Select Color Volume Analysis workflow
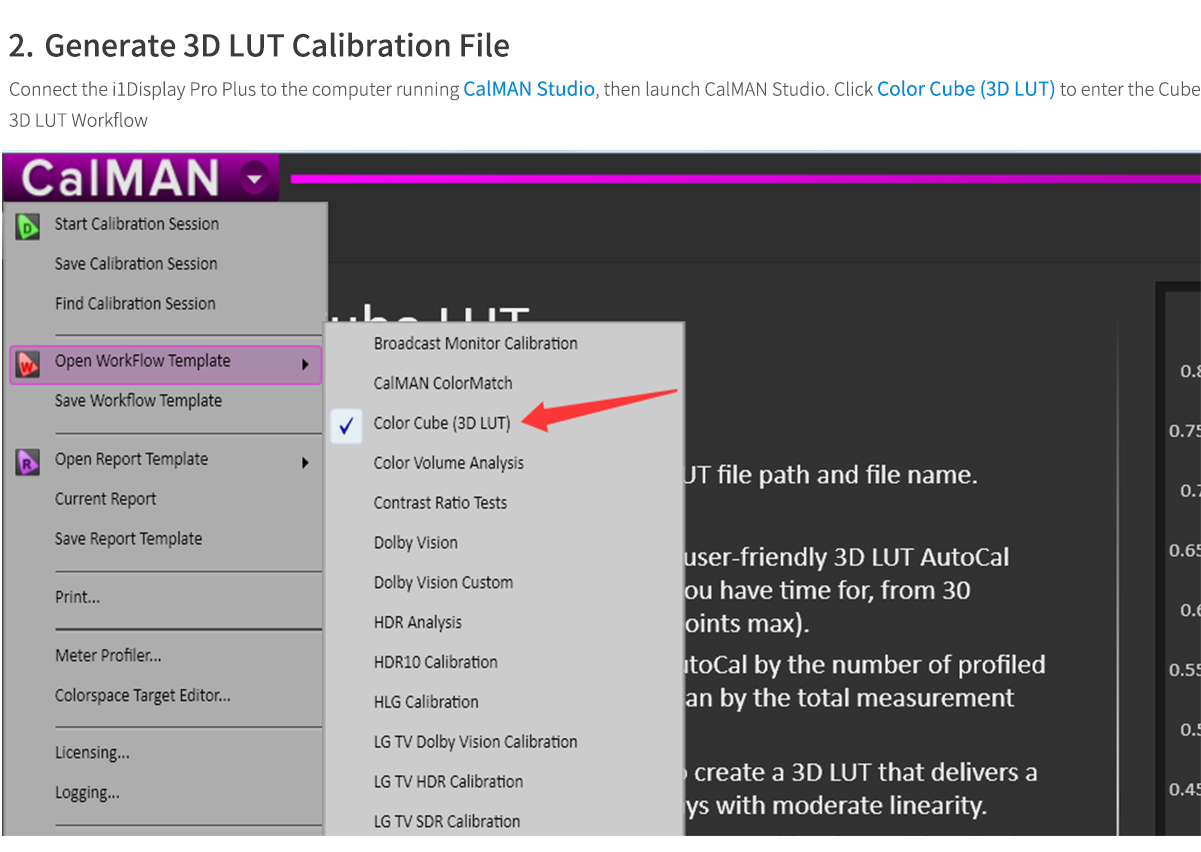This screenshot has width=1201, height=852. pyautogui.click(x=449, y=463)
